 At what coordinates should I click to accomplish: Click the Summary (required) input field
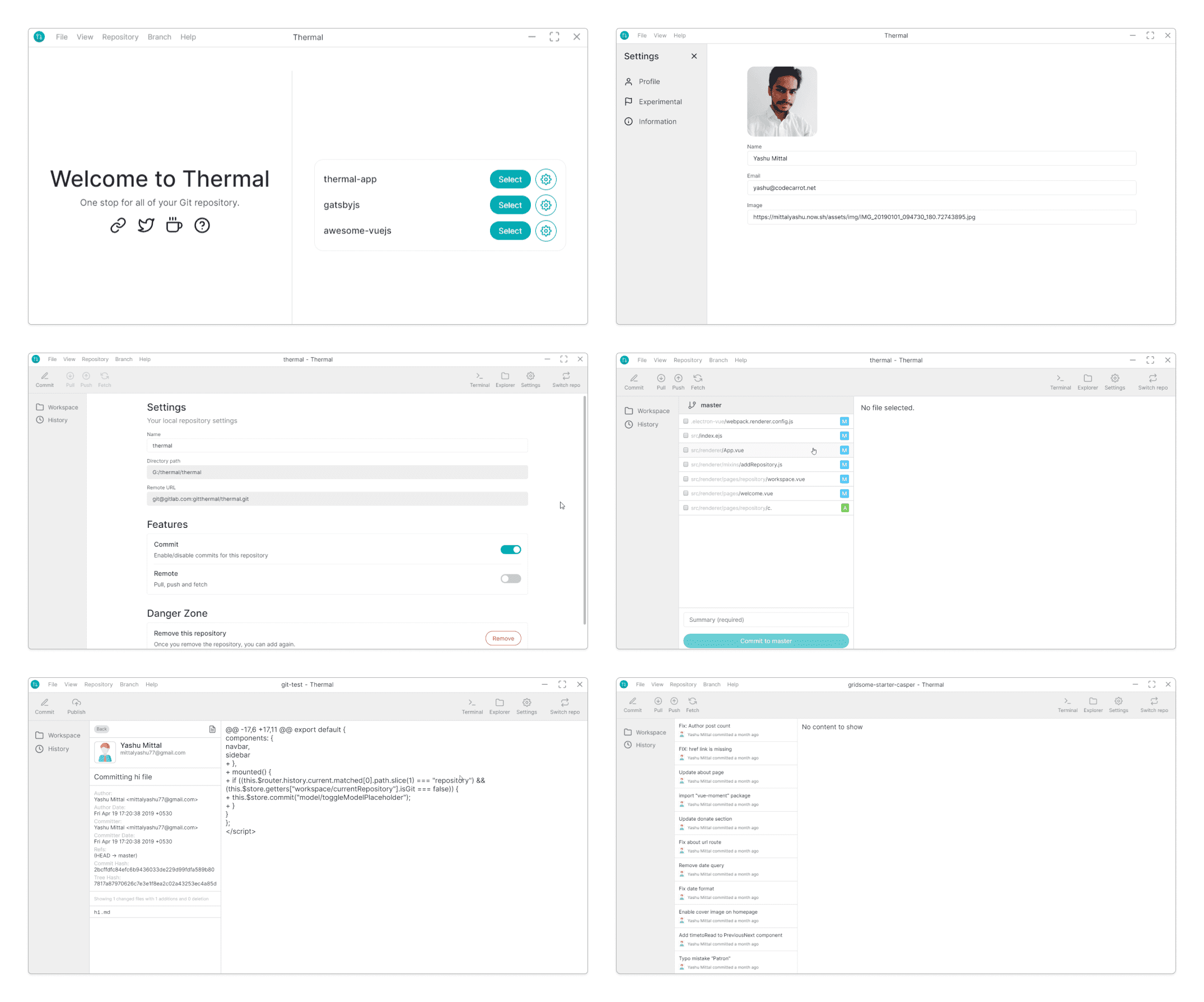[766, 620]
